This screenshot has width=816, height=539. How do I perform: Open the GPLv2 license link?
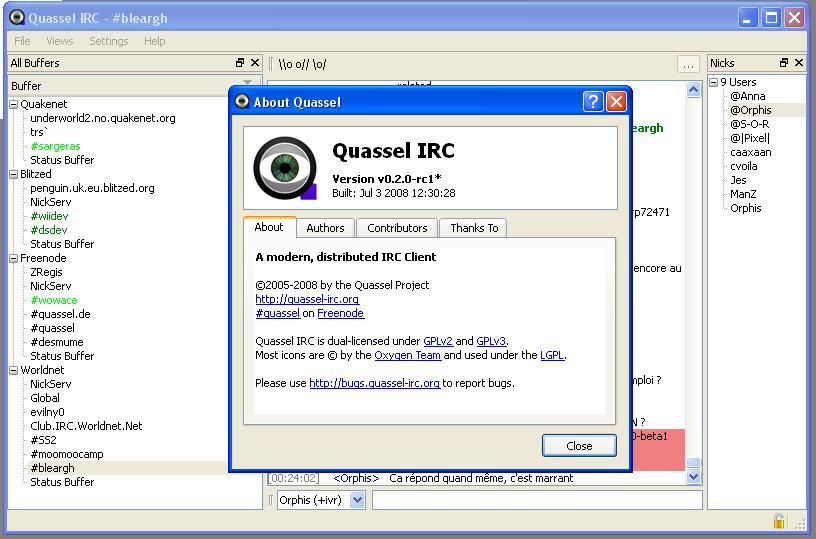tap(438, 341)
